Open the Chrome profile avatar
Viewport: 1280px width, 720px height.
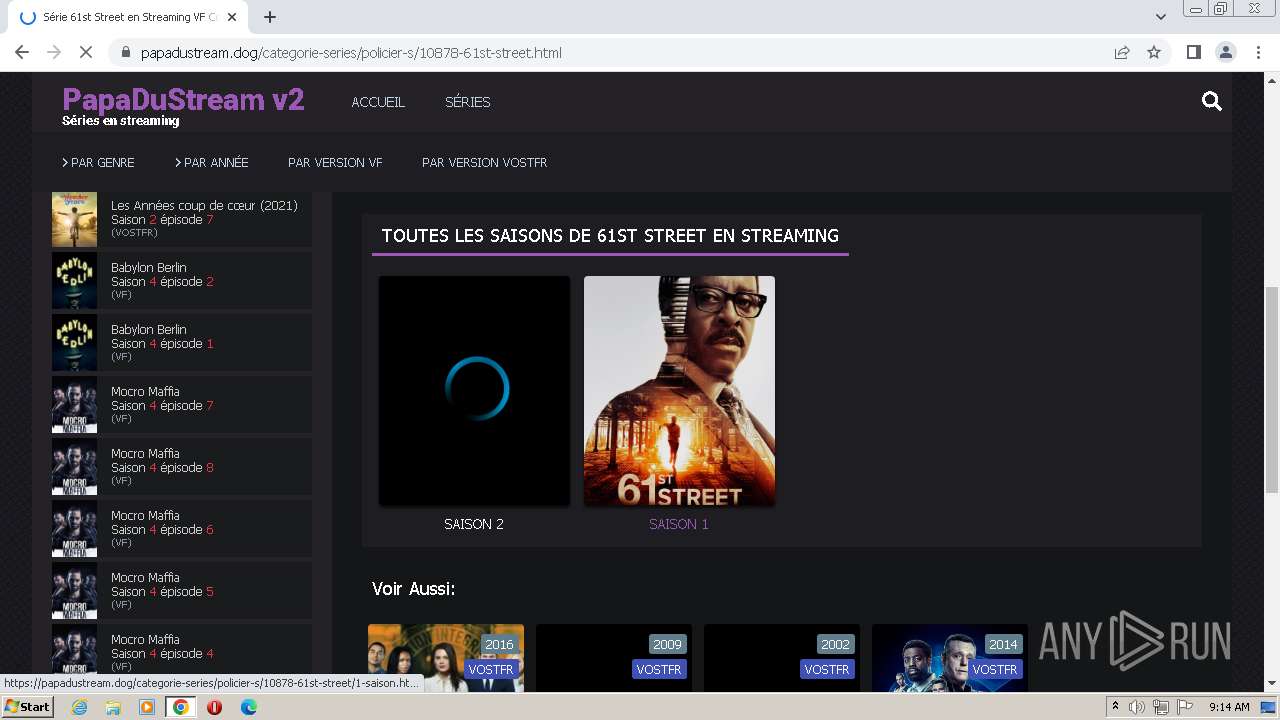tap(1225, 52)
